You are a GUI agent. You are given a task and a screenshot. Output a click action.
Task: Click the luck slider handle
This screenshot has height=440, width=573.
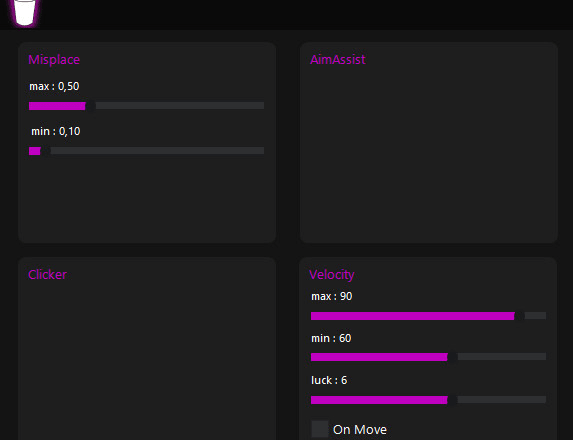coord(452,400)
